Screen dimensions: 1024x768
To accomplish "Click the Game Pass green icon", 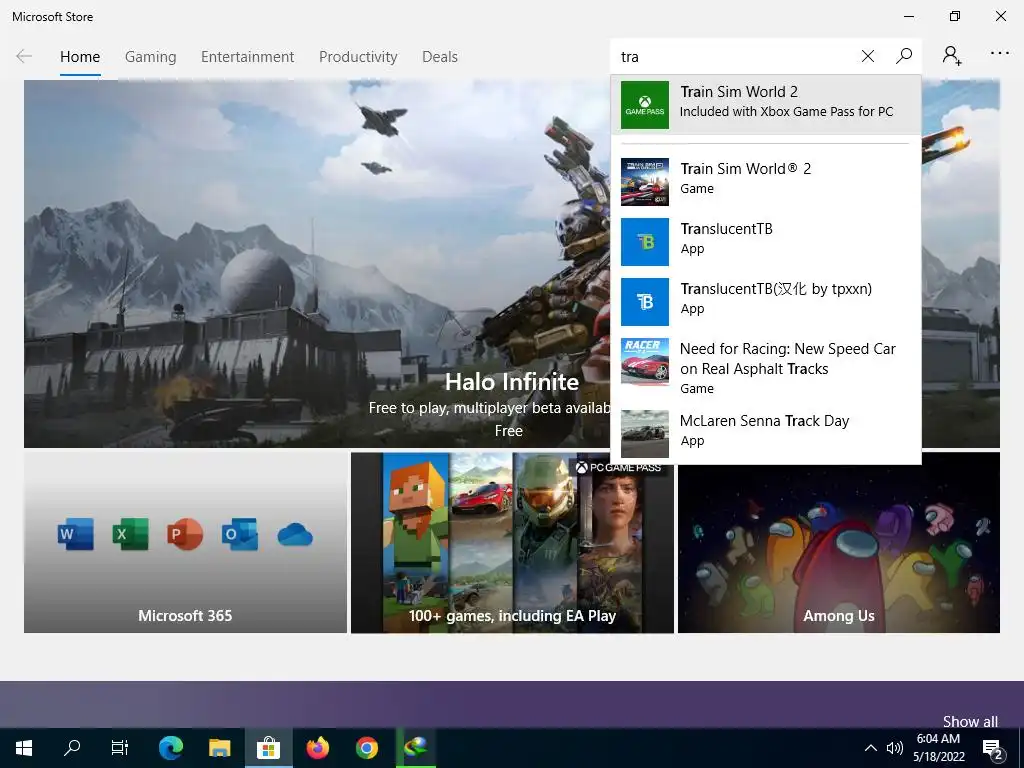I will 645,105.
